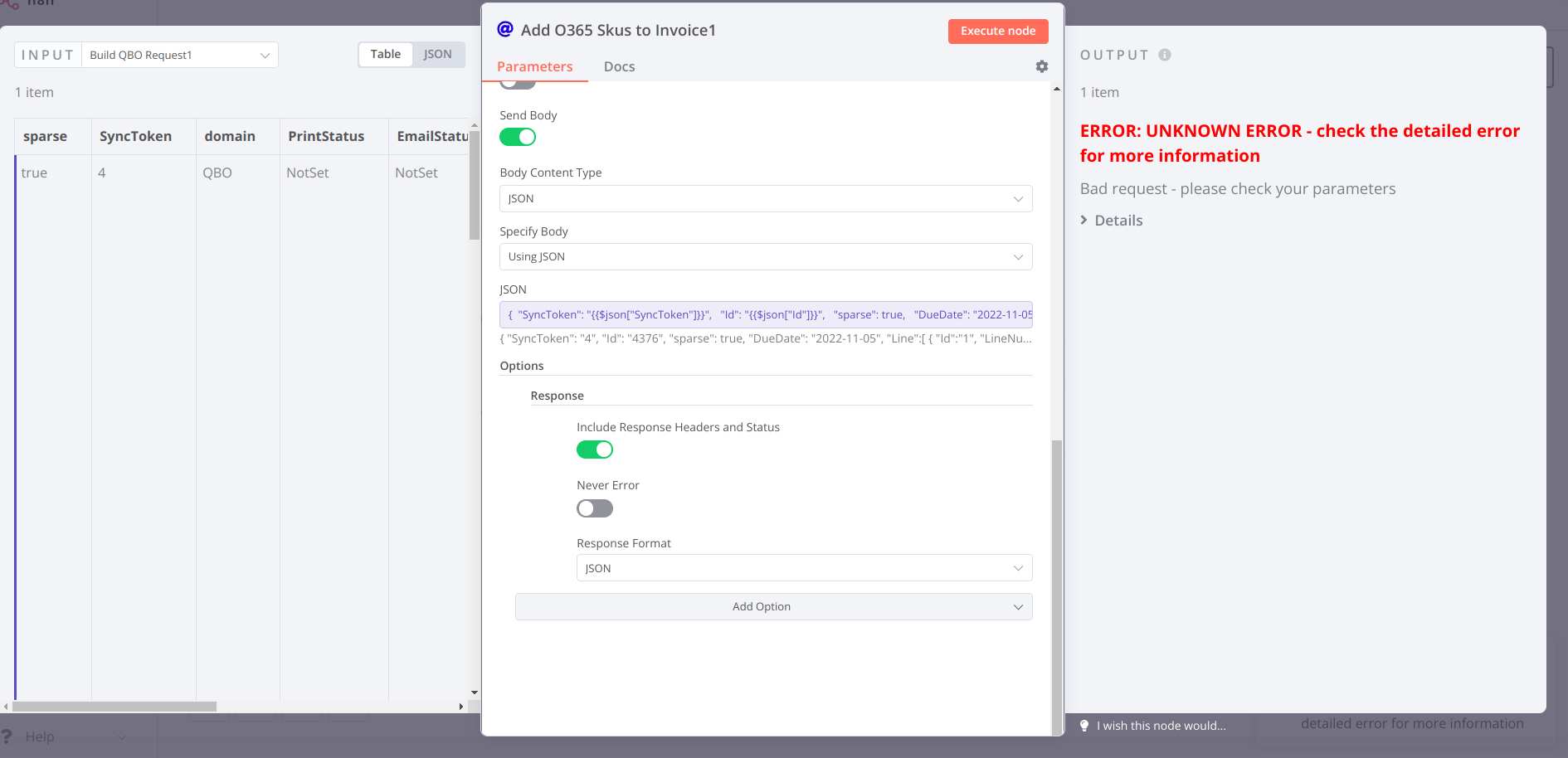
Task: Open the Response Format dropdown
Action: tap(803, 568)
